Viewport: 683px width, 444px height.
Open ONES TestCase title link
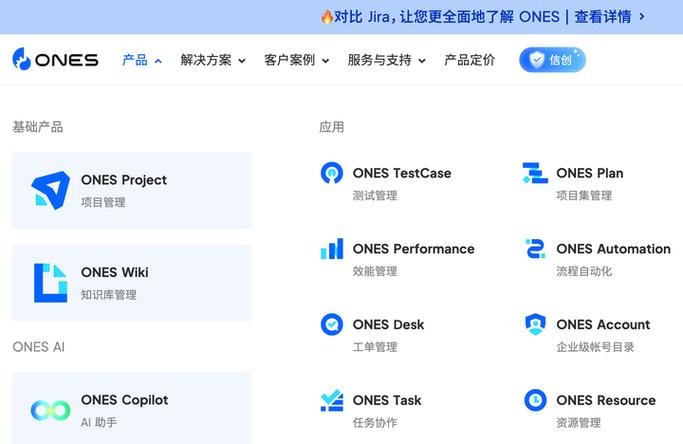click(x=402, y=173)
